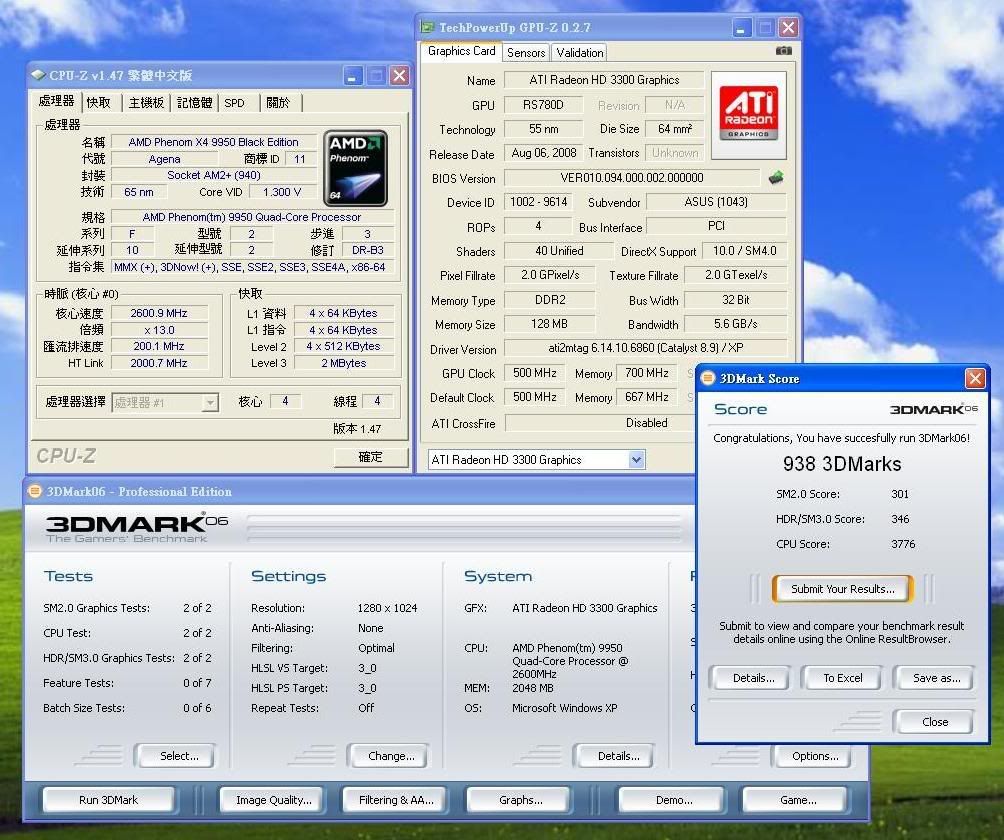Screen dimensions: 1004x840
Task: Click the GPU-Z screenshot camera icon
Action: pyautogui.click(x=783, y=51)
